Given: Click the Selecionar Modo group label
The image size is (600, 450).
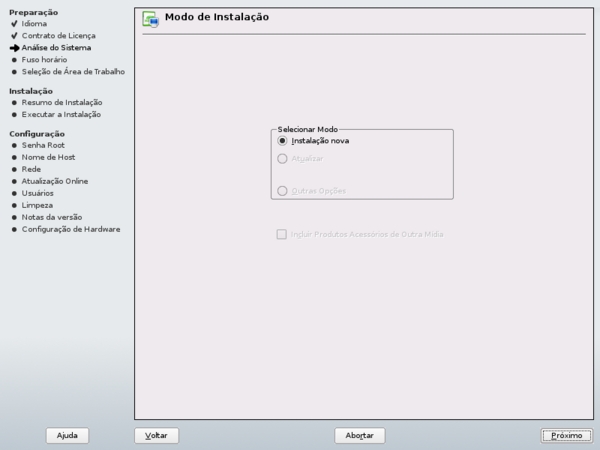Looking at the screenshot, I should (x=308, y=129).
